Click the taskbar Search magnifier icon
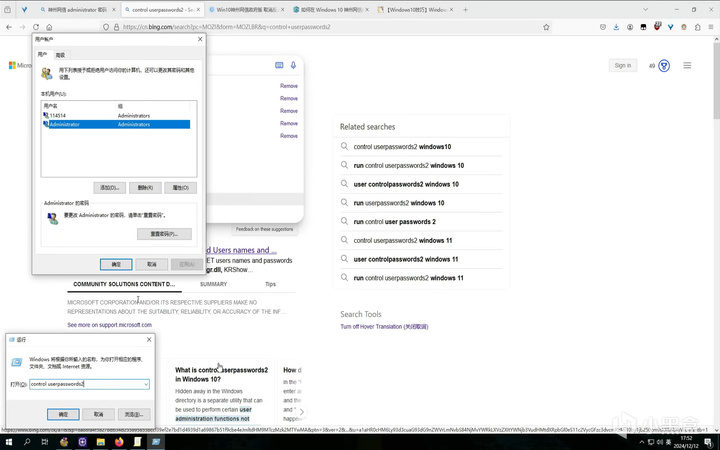Viewport: 720px width, 450px height. point(27,442)
